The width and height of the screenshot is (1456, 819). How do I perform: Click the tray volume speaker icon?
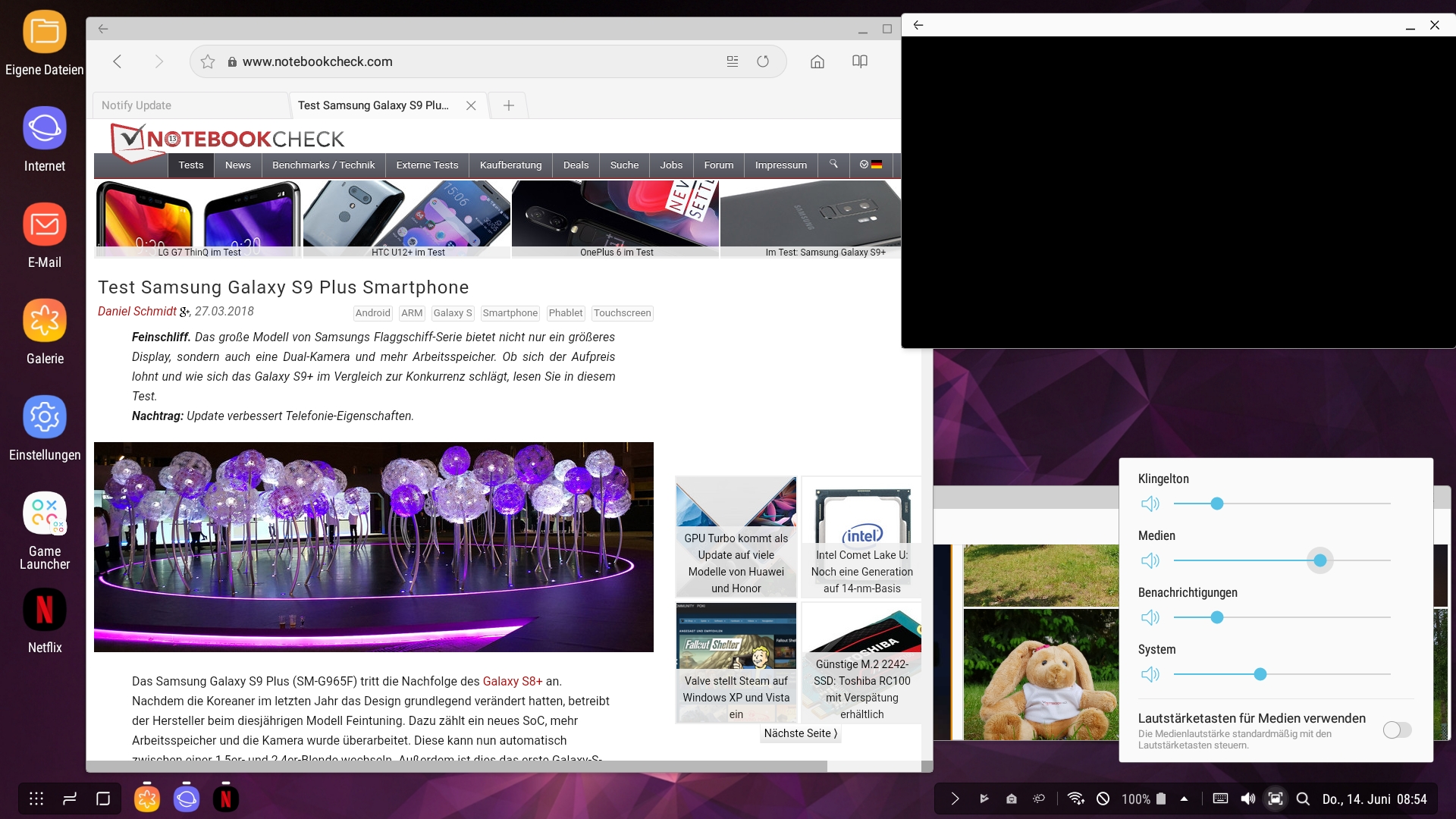coord(1247,799)
